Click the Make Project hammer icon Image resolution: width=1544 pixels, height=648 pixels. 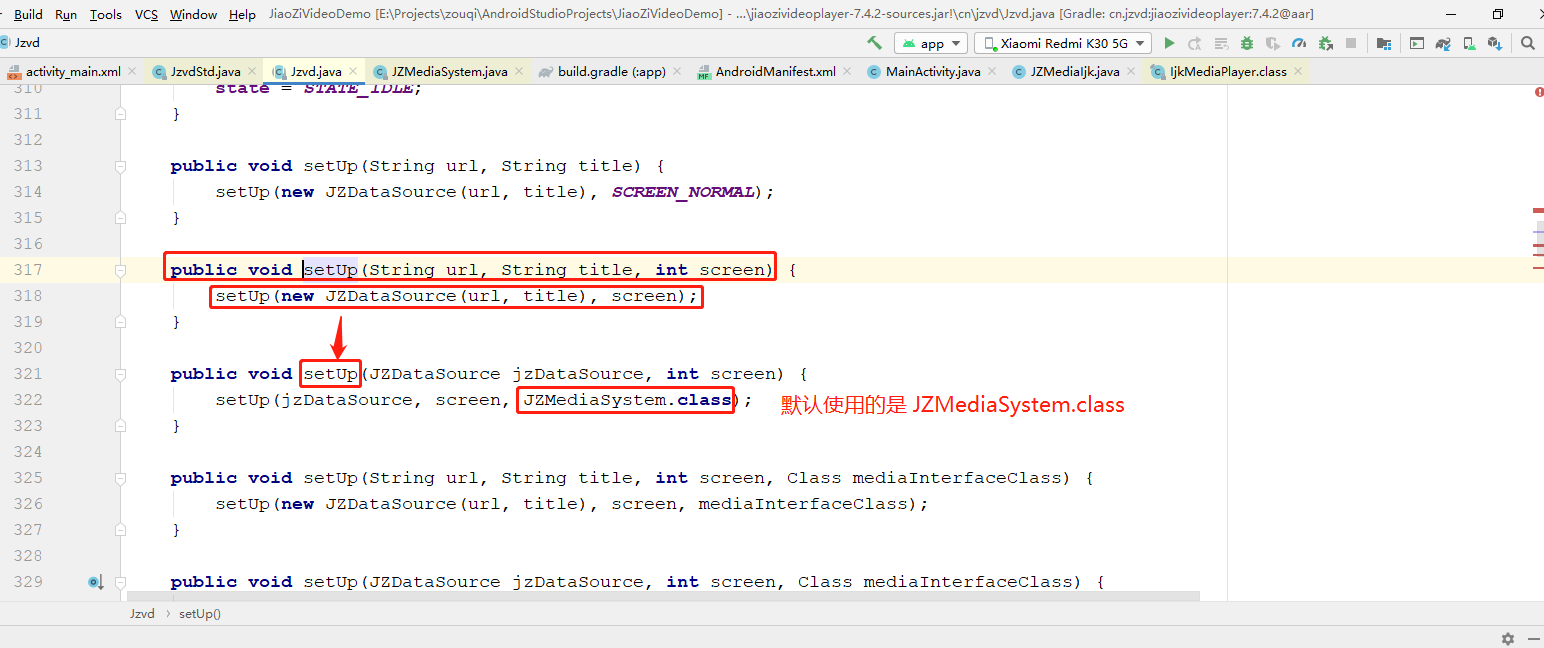(875, 43)
